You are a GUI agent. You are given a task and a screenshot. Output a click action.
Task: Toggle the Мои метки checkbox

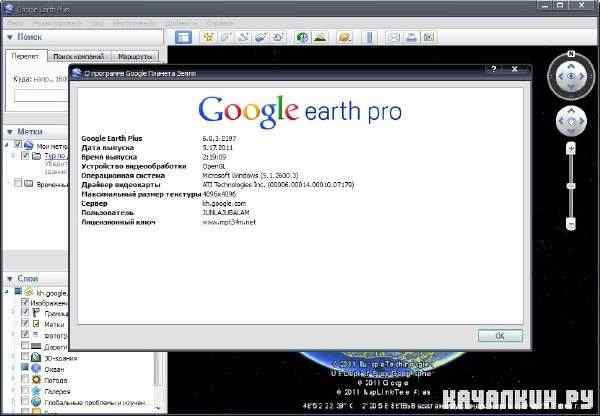[18, 144]
